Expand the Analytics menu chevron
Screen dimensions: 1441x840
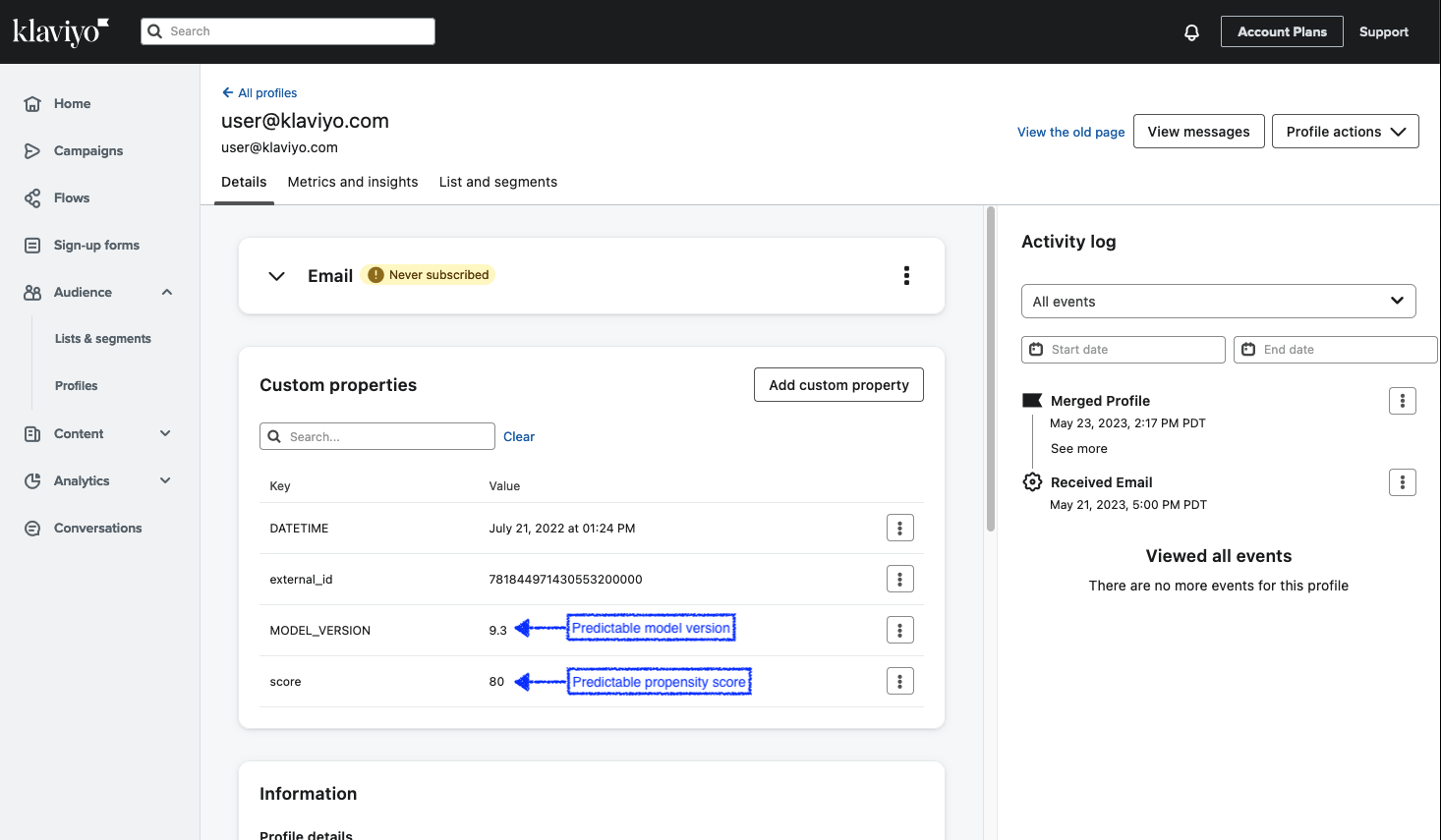(165, 481)
